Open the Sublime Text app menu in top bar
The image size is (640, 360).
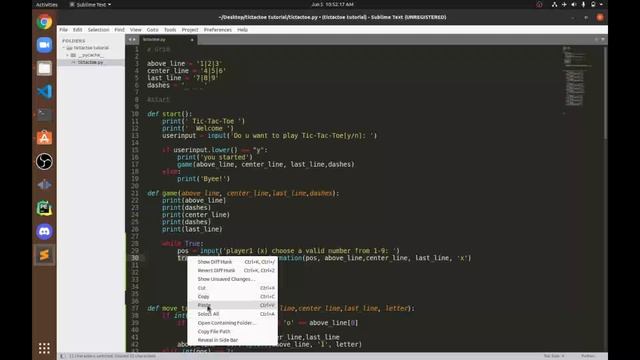tap(90, 4)
